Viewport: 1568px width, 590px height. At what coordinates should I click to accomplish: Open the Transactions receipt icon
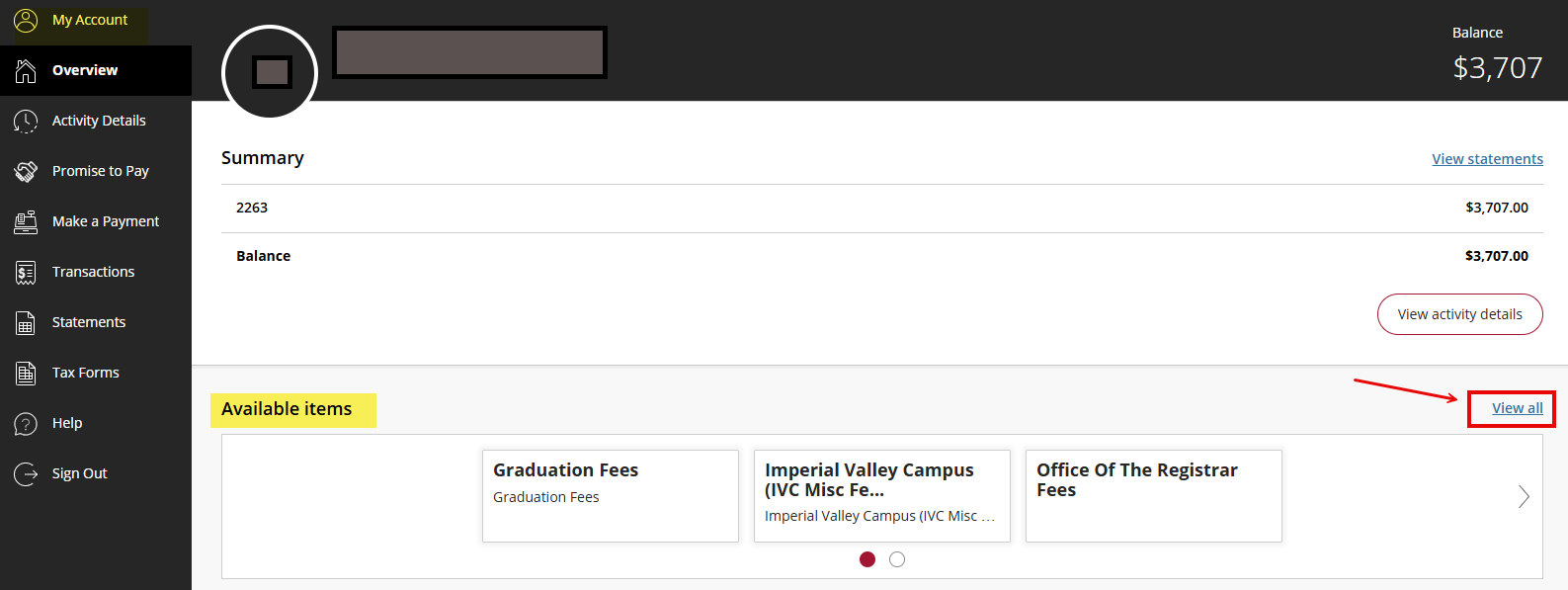[x=26, y=272]
